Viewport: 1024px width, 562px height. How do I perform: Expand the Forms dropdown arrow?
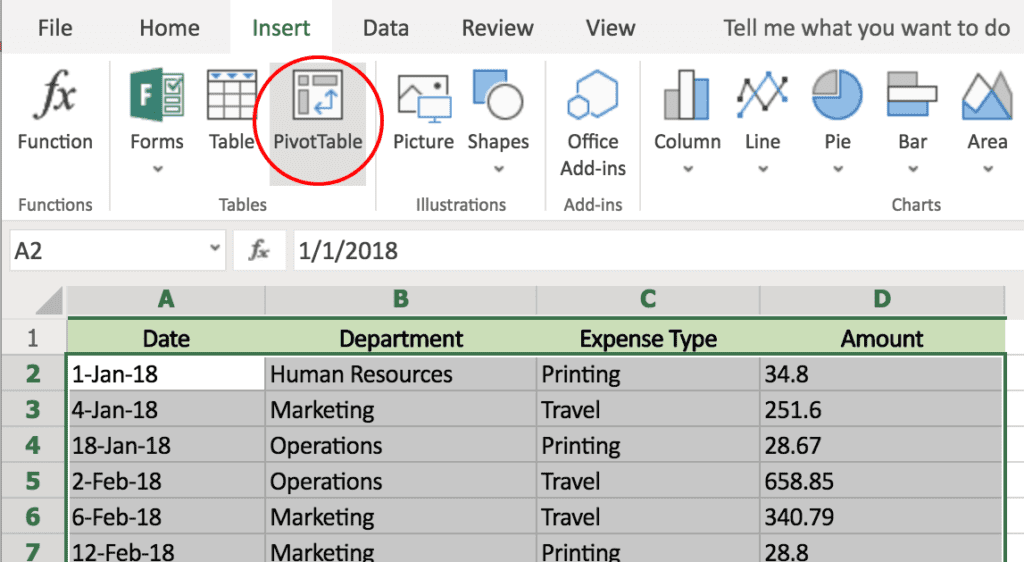157,169
